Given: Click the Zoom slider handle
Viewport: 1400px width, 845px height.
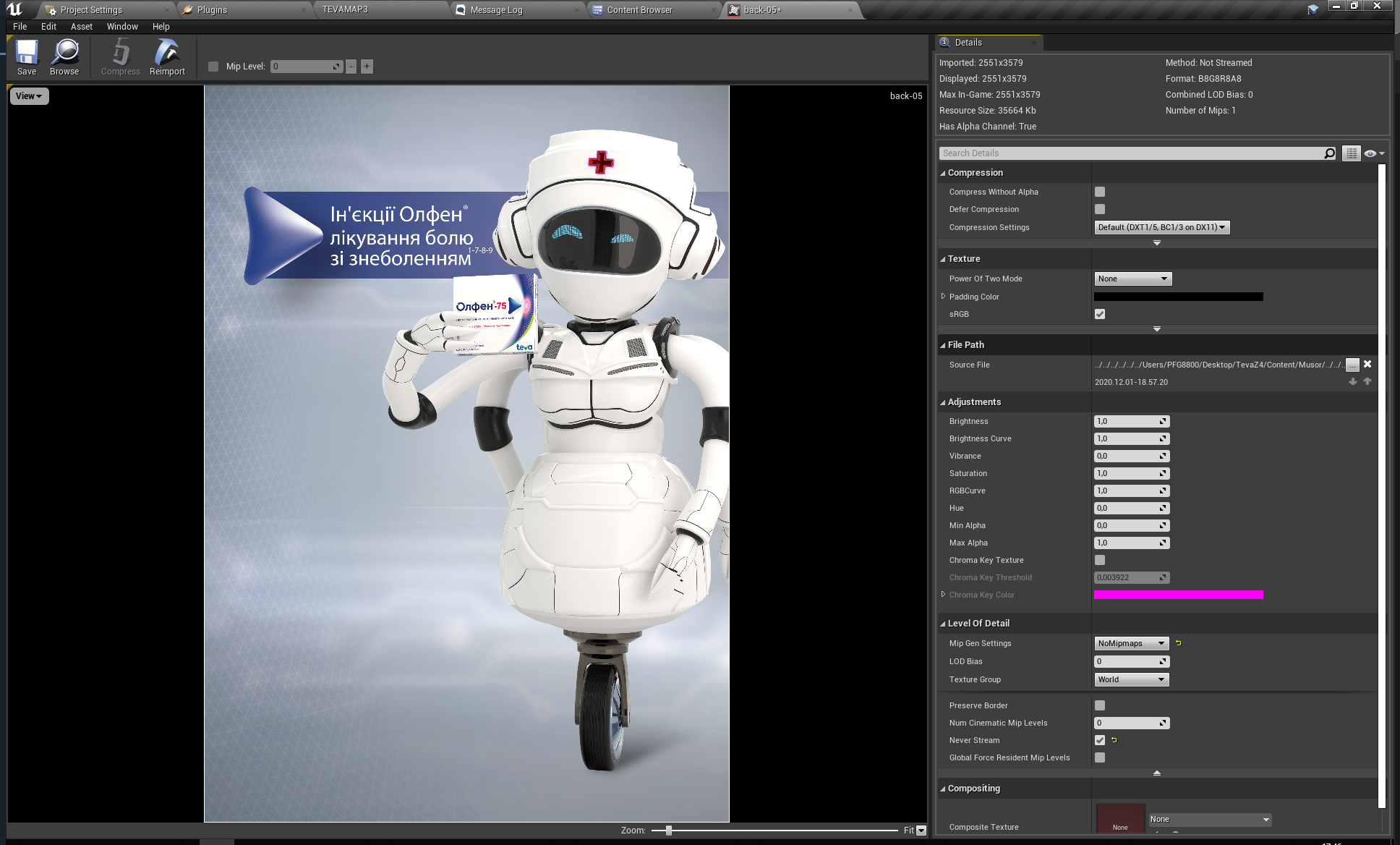Looking at the screenshot, I should pyautogui.click(x=669, y=831).
